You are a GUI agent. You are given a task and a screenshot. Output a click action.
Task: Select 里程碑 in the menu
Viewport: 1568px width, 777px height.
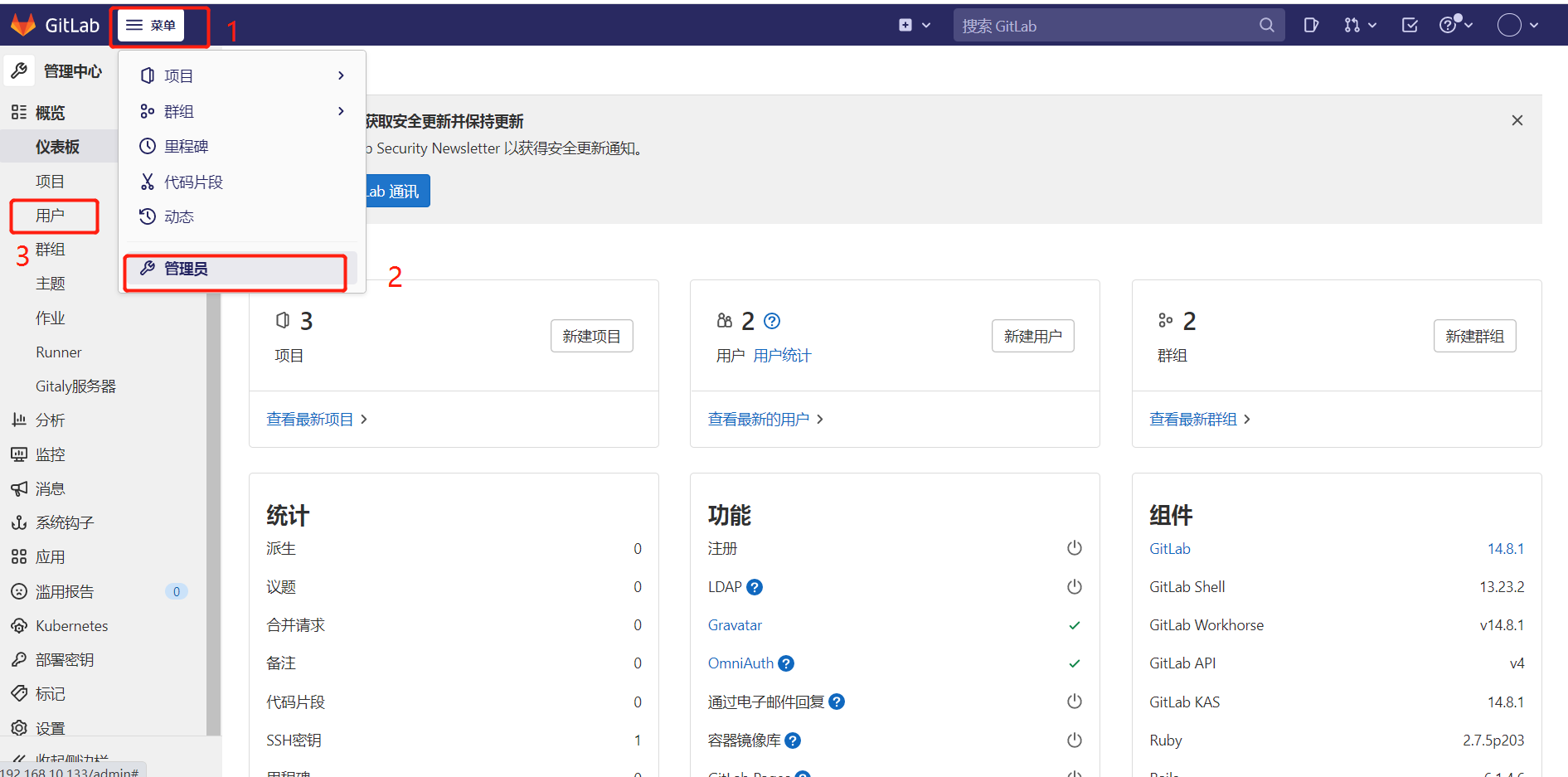(x=242, y=147)
